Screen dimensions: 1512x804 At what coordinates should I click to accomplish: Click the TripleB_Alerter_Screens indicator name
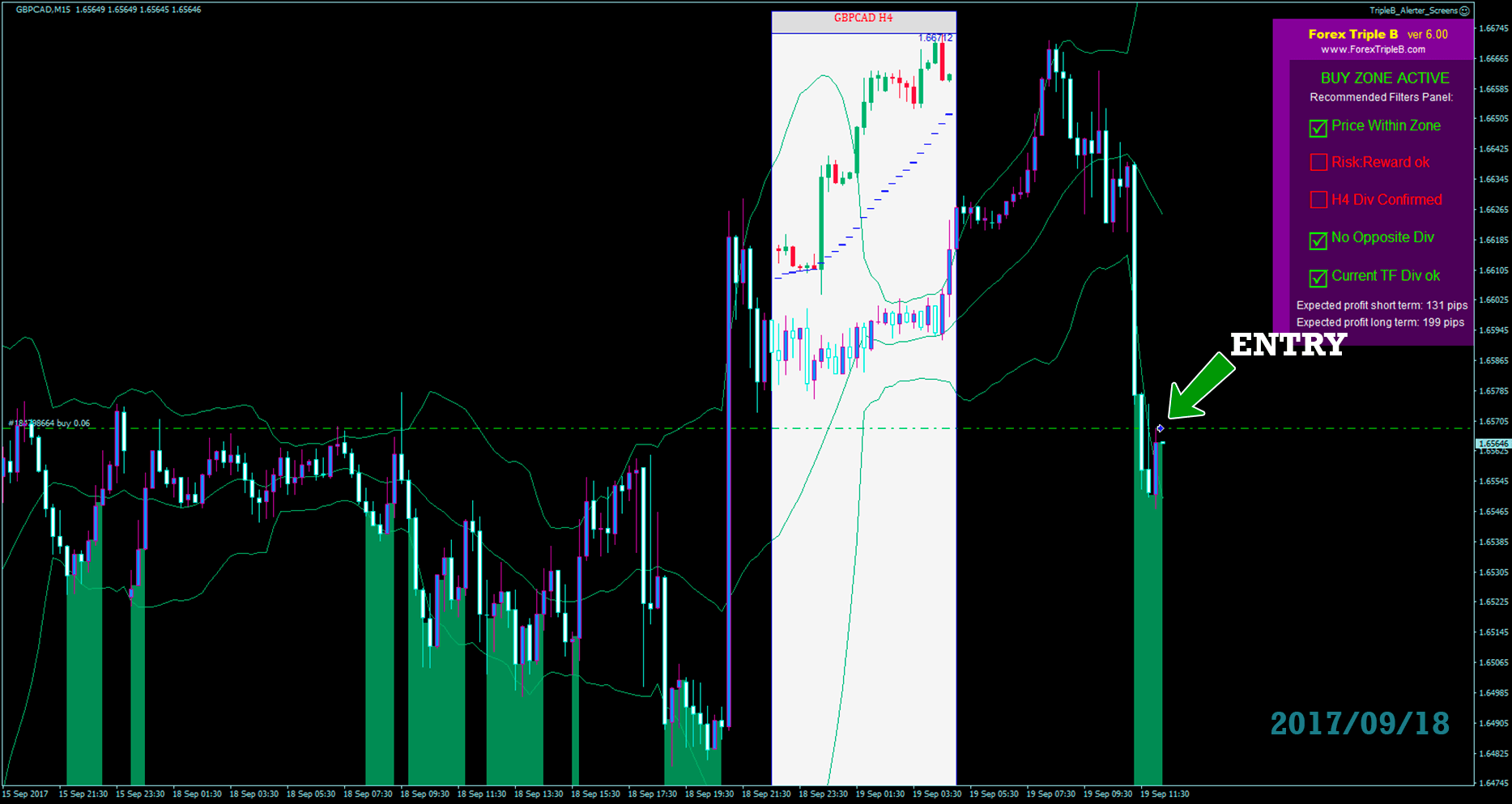[x=1412, y=11]
